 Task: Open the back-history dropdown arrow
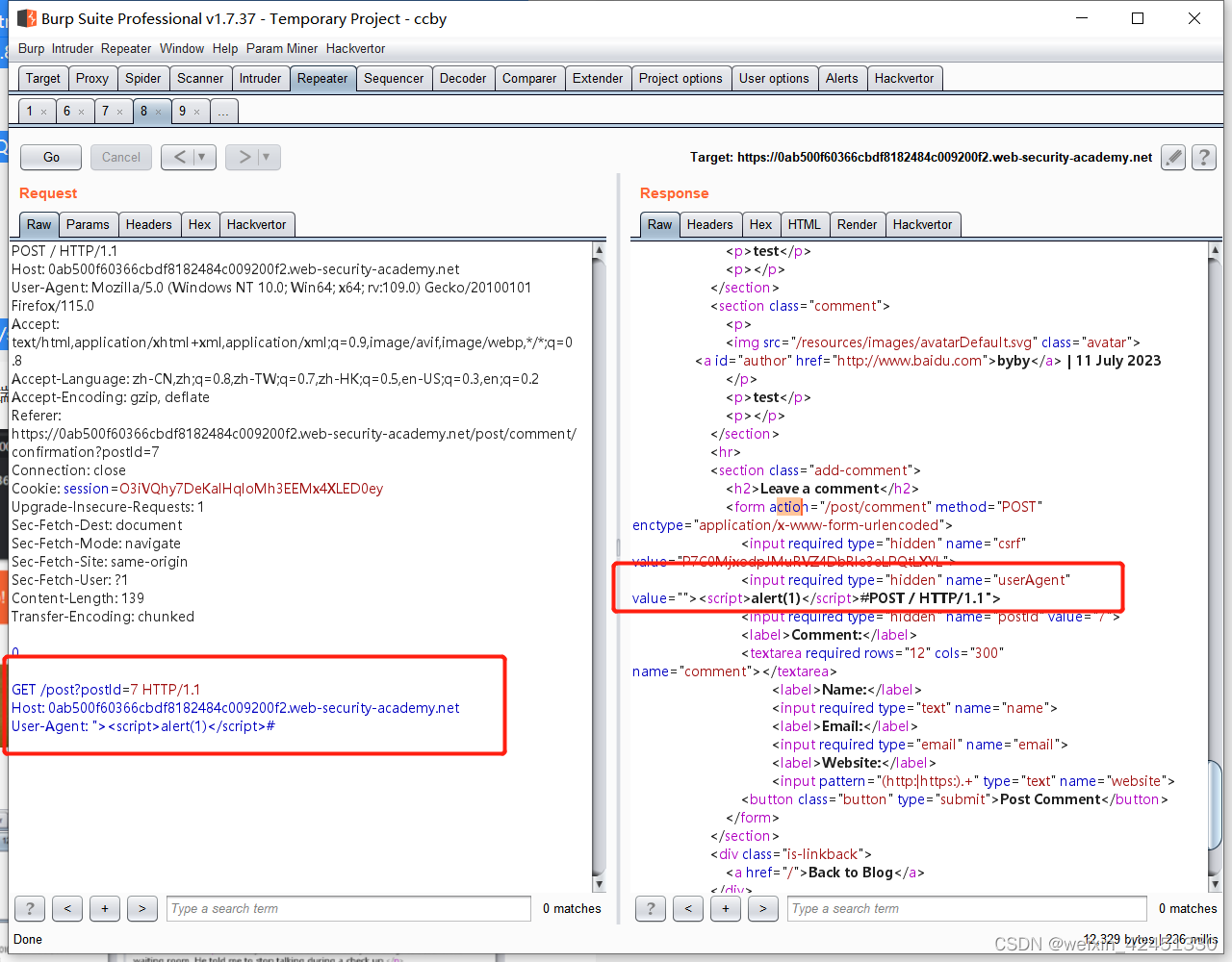coord(202,157)
